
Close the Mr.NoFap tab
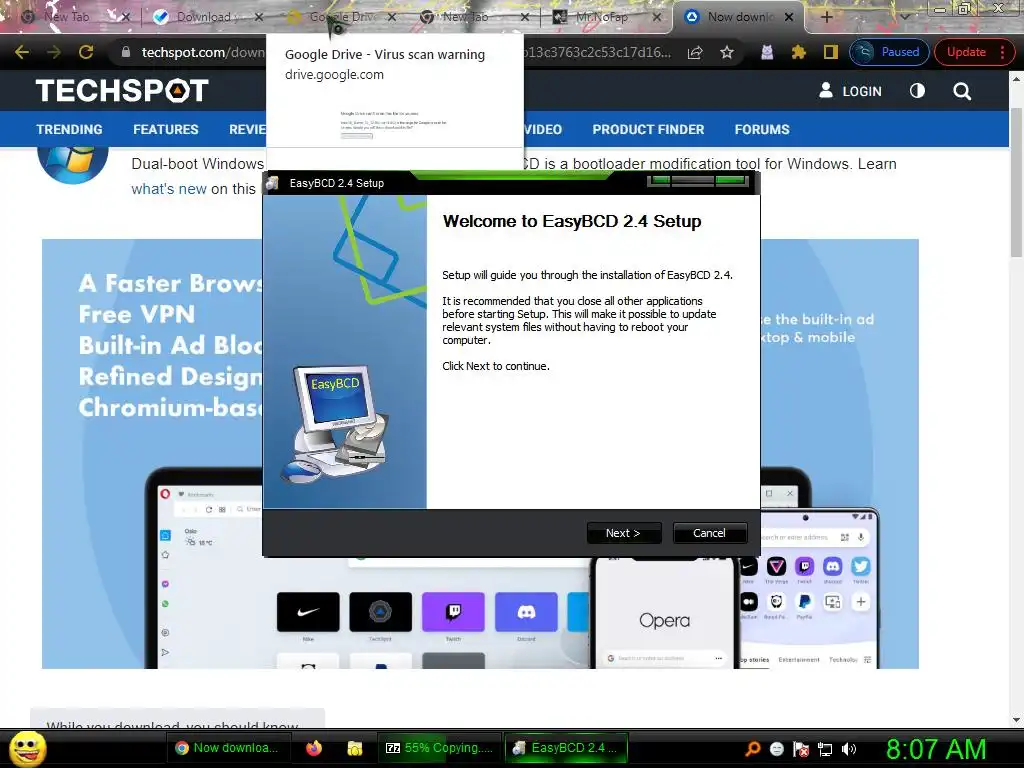657,17
